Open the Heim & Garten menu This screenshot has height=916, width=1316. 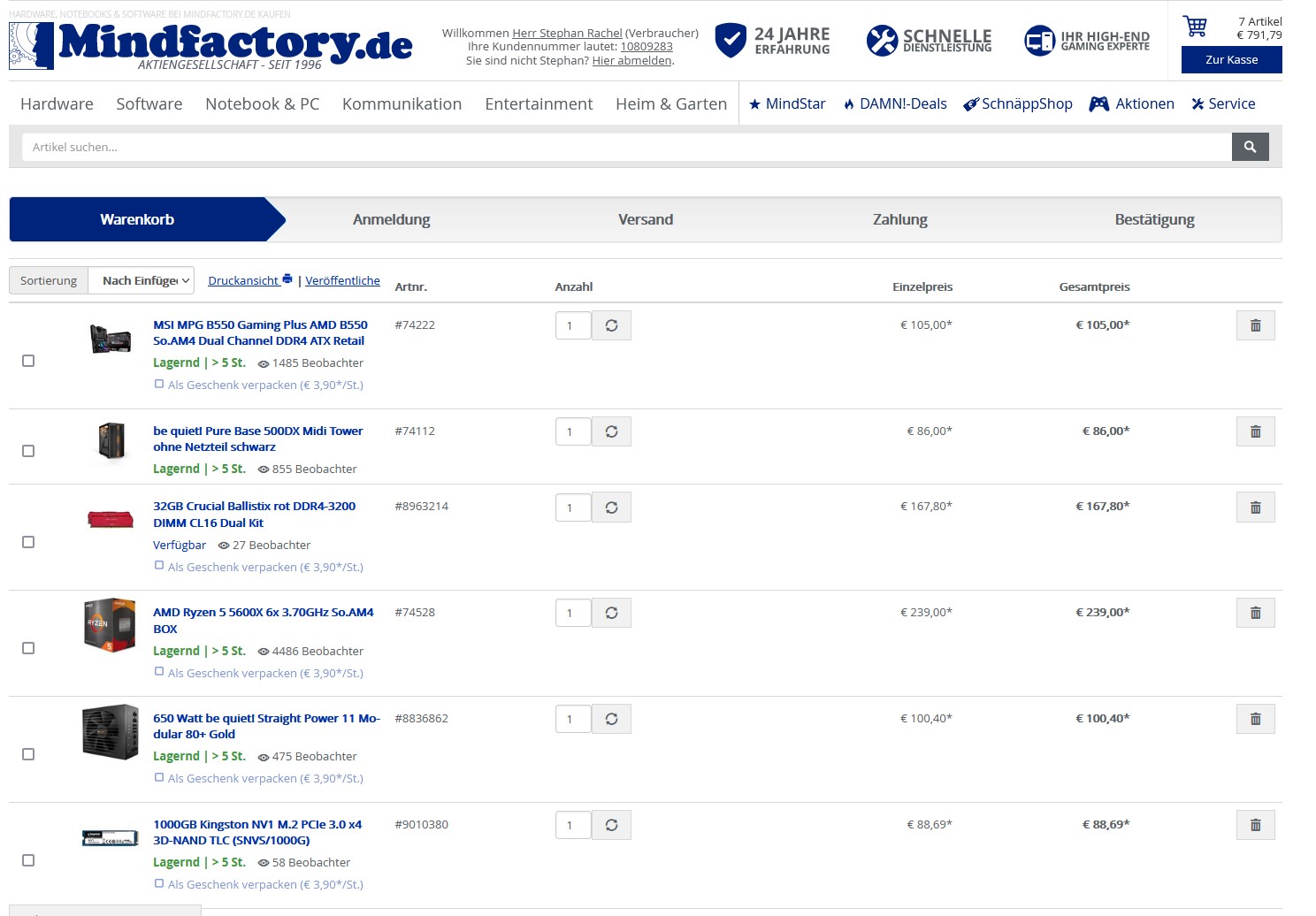(x=671, y=103)
